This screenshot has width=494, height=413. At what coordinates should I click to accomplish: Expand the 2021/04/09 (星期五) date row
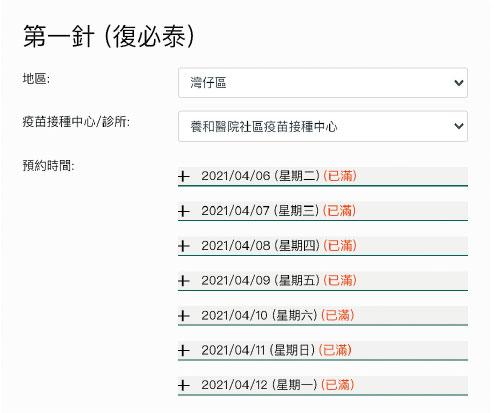pos(323,281)
